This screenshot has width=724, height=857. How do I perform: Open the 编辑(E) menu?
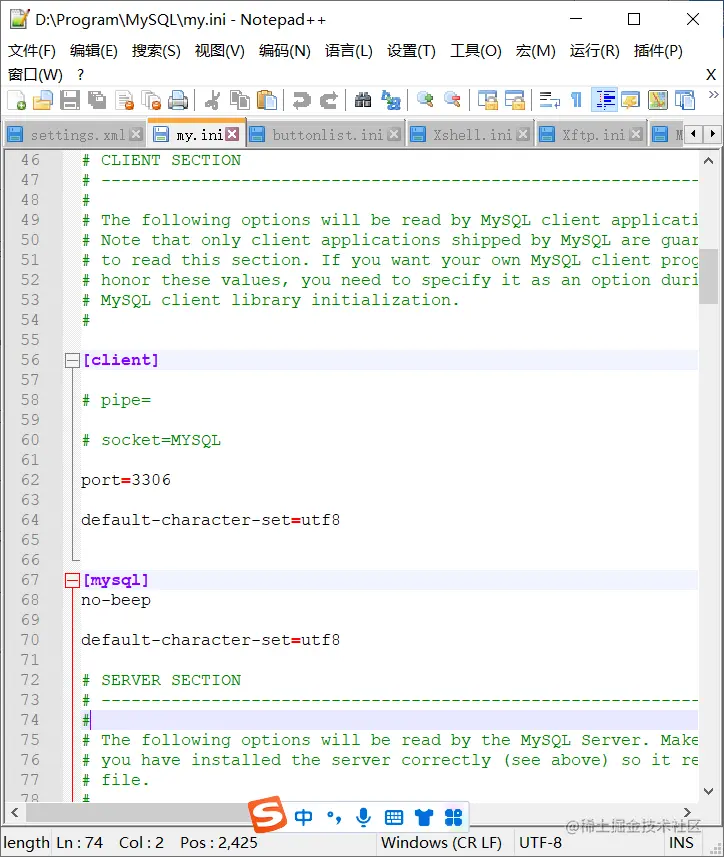click(x=93, y=51)
